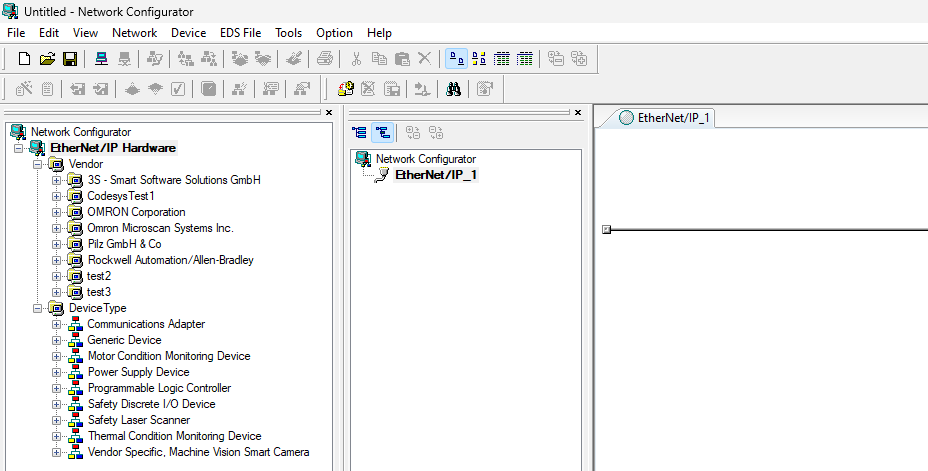Screen dimensions: 928x471
Task: Click the Cut scissors icon
Action: tap(356, 59)
